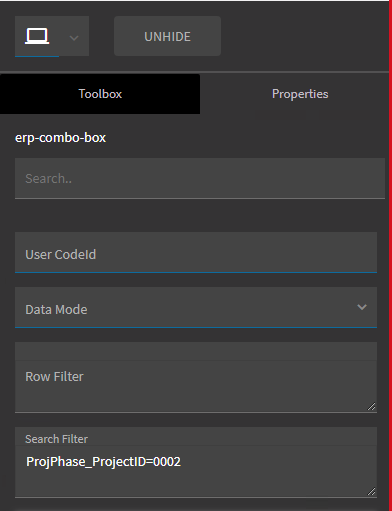Select the erp-combo-box component heading

click(60, 138)
